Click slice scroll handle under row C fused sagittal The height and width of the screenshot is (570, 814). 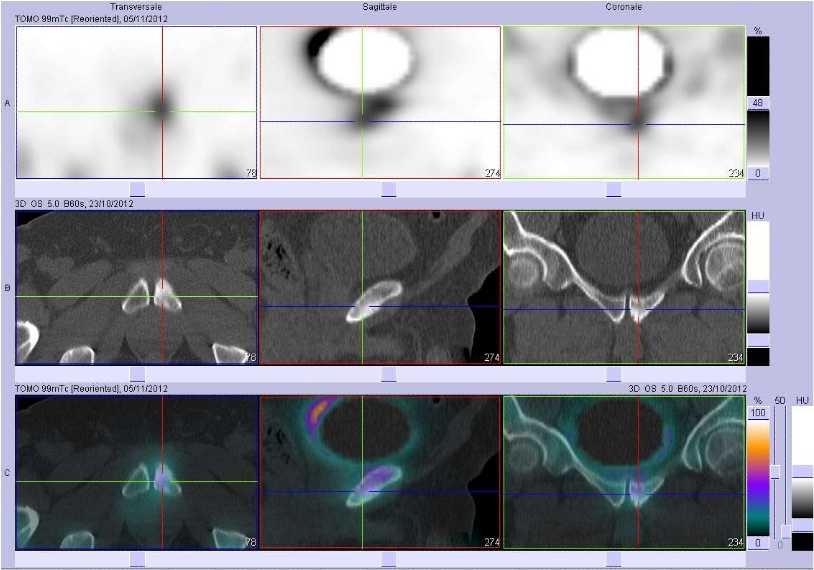pos(388,560)
